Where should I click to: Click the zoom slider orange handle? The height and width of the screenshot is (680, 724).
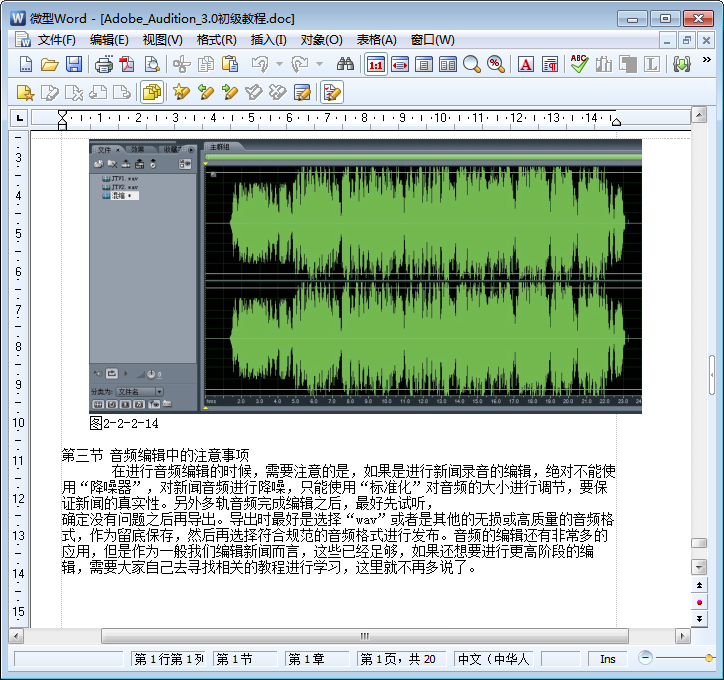(x=710, y=658)
